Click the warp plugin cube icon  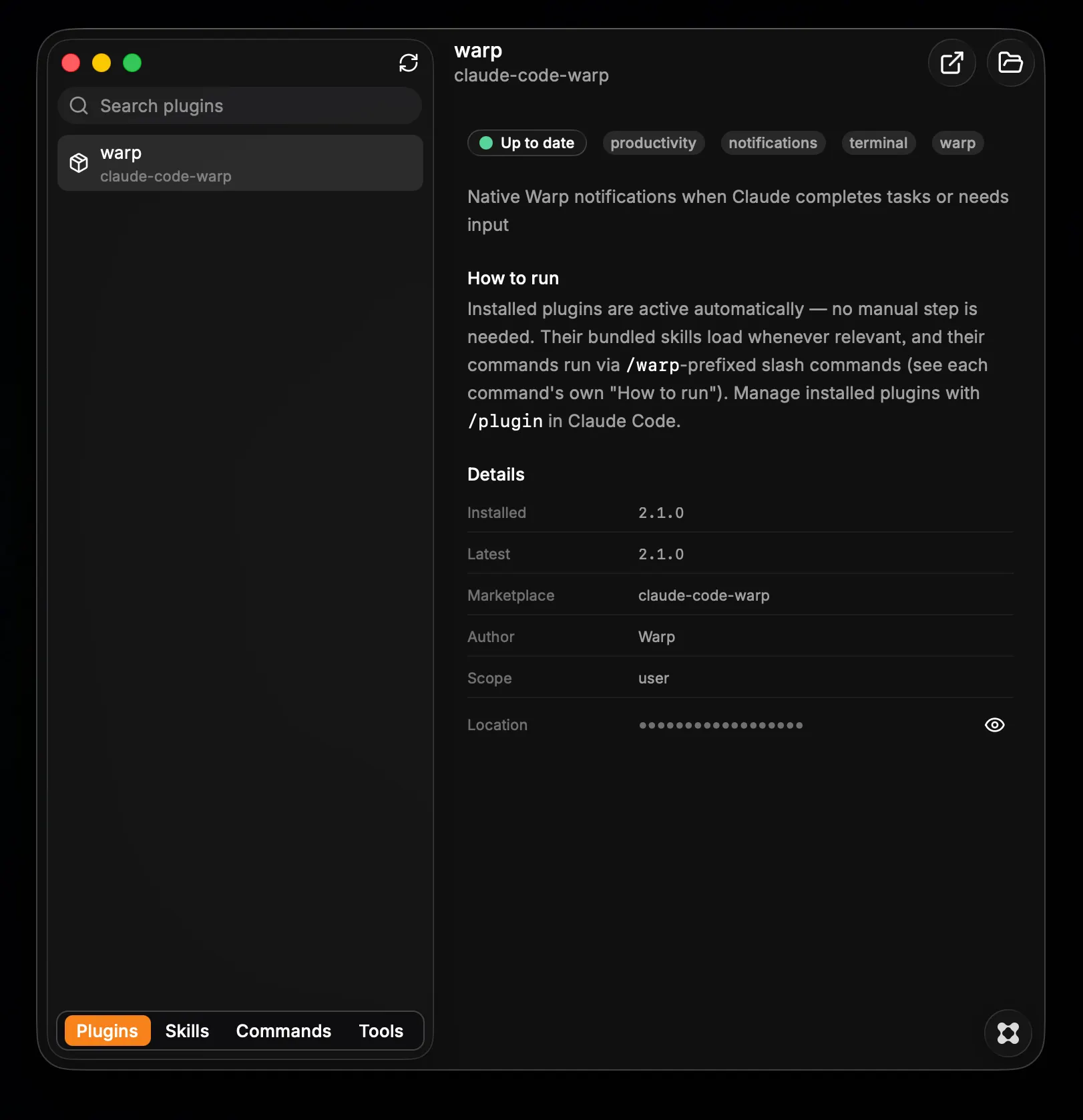79,163
